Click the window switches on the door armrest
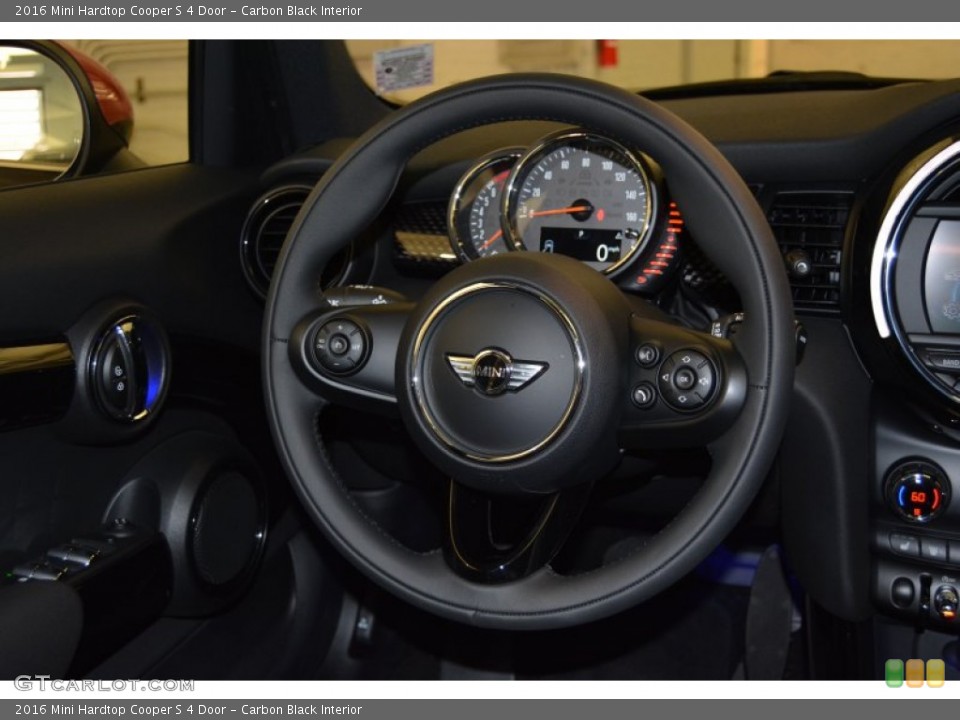Image resolution: width=960 pixels, height=720 pixels. [x=58, y=562]
